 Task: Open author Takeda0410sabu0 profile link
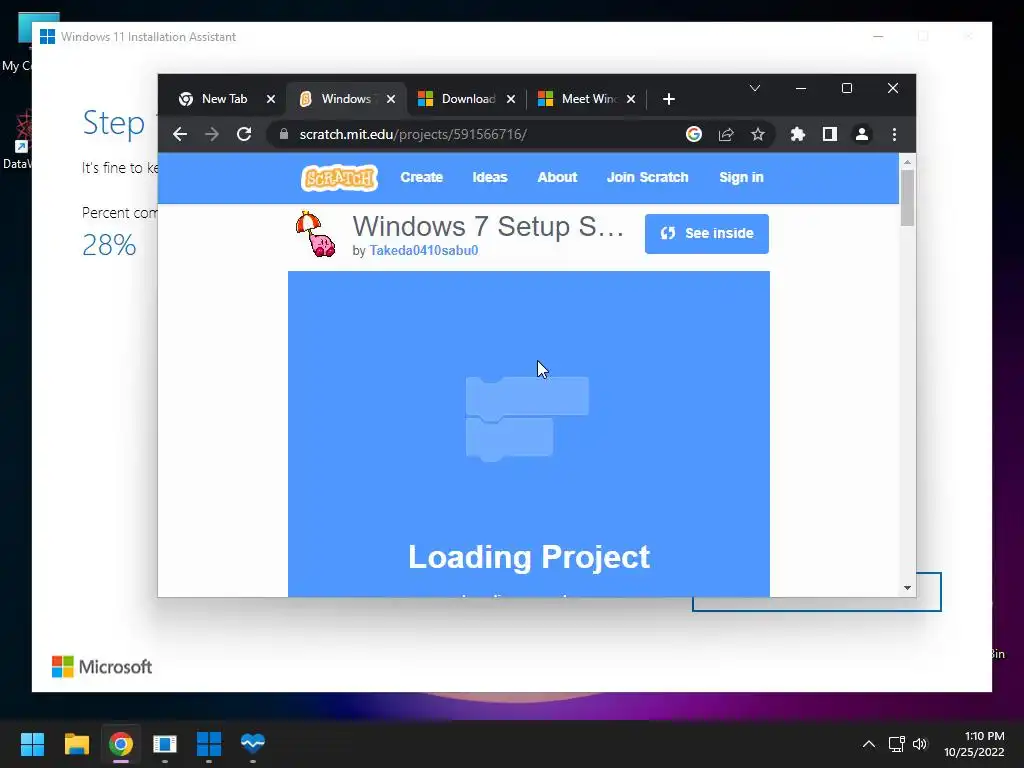pyautogui.click(x=424, y=251)
